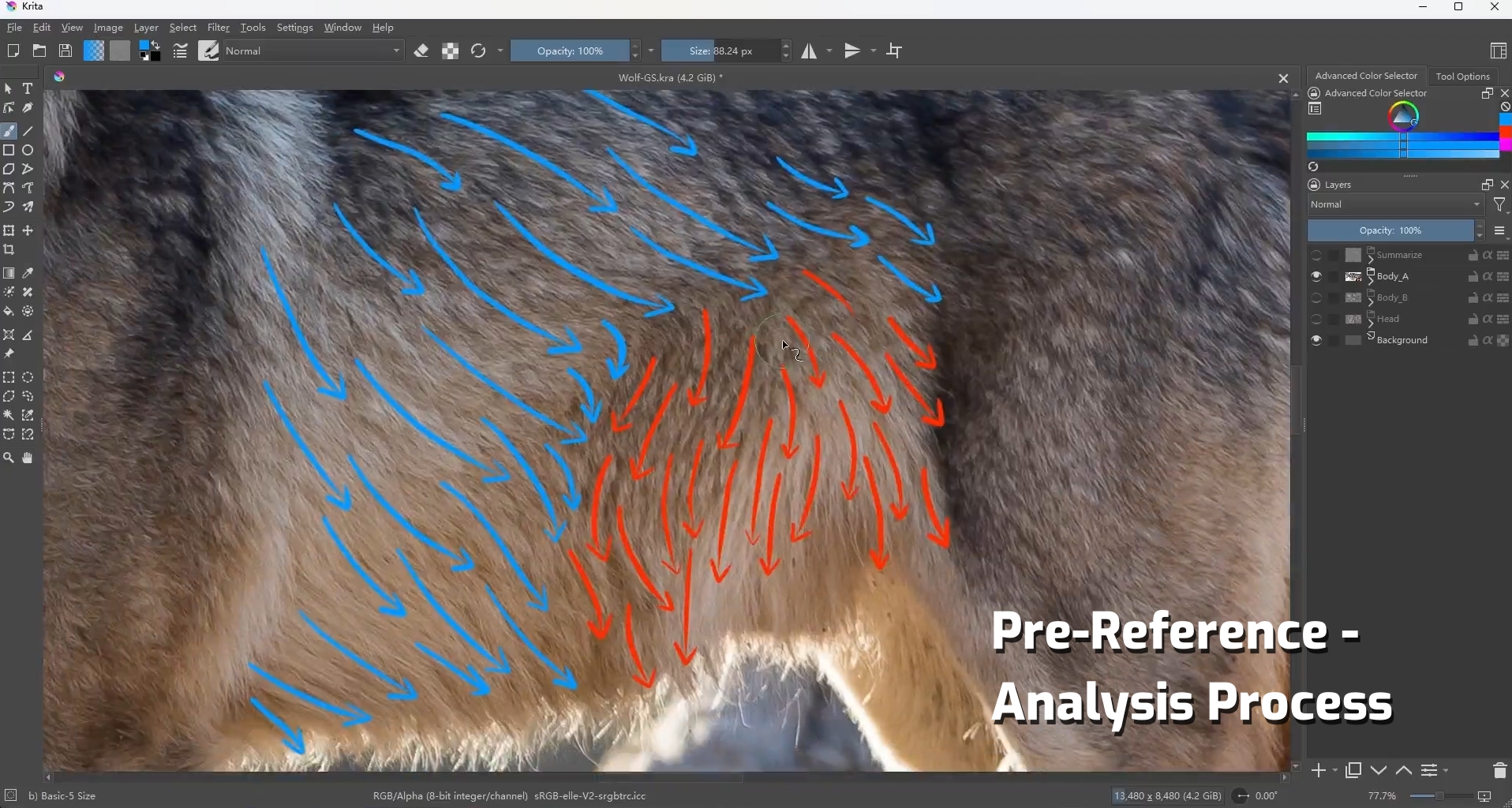Viewport: 1512px width, 808px height.
Task: Activate the Transform tool
Action: (9, 231)
